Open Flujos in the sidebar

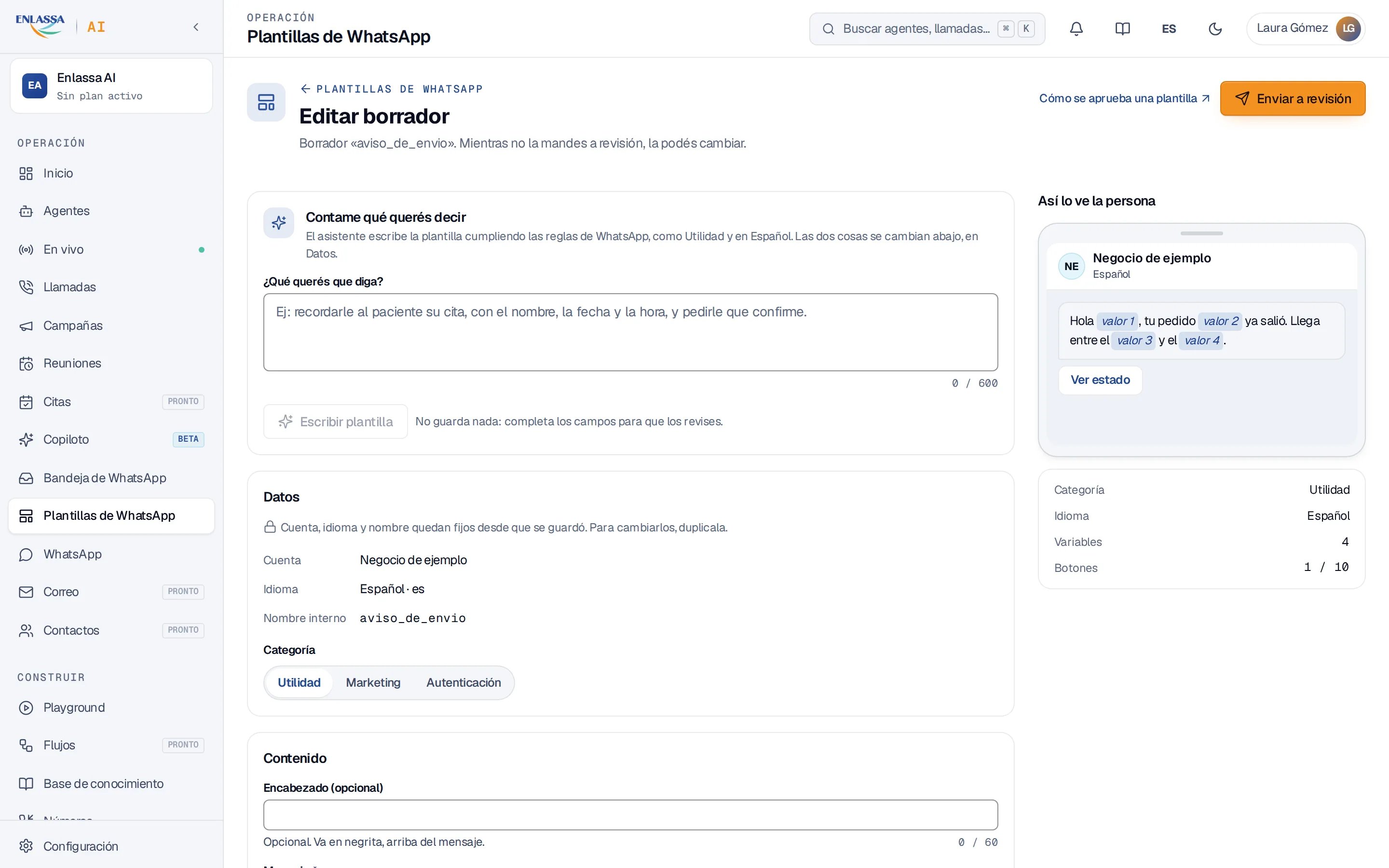click(x=111, y=745)
